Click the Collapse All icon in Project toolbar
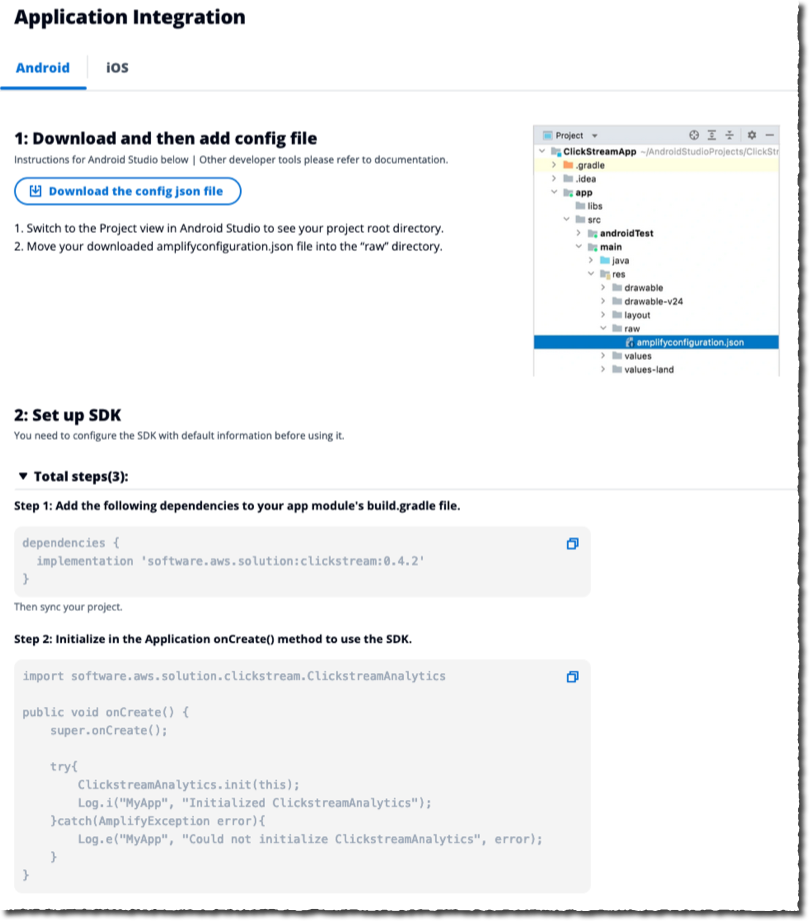The height and width of the screenshot is (921, 810). point(729,135)
